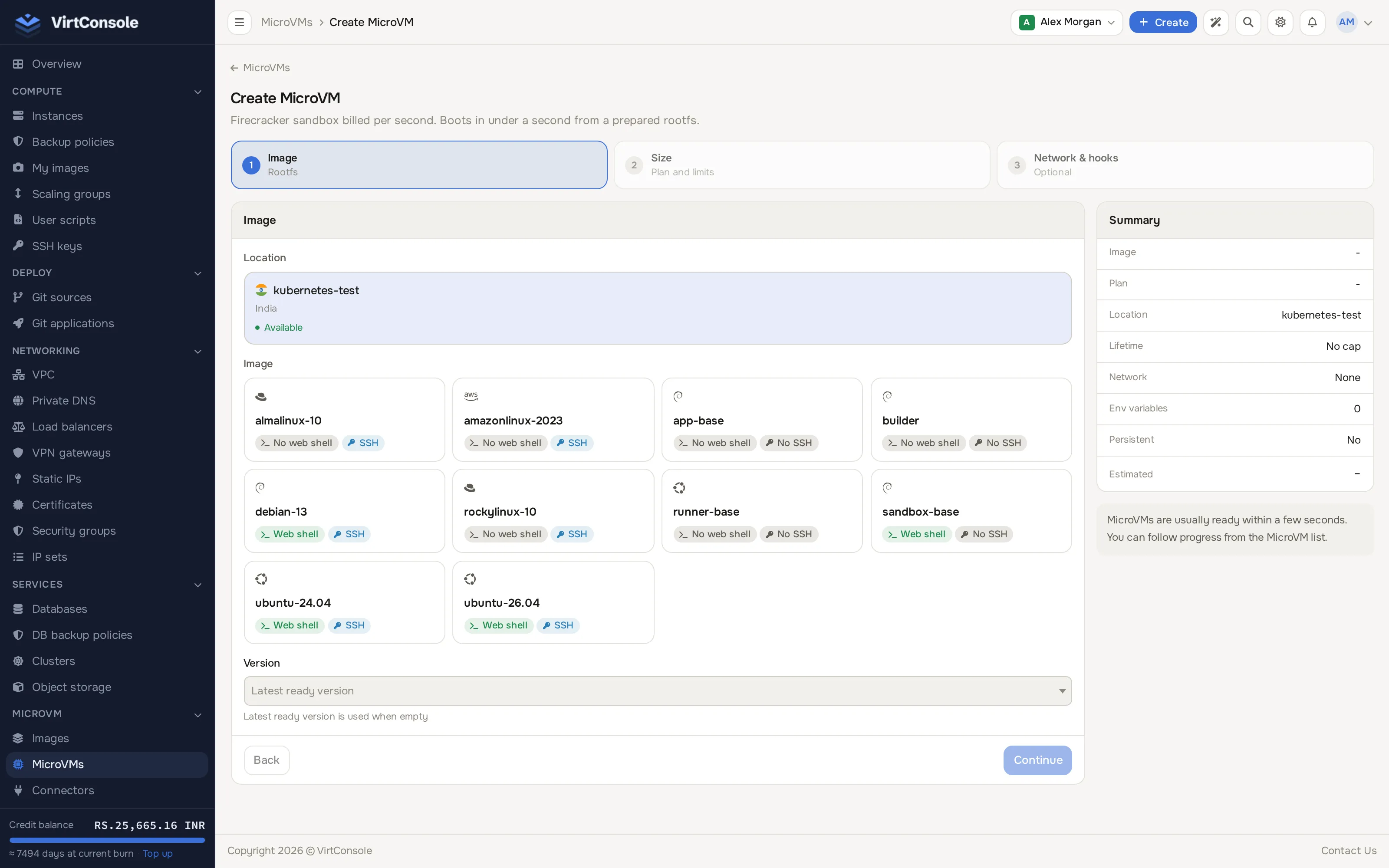Click the credit balance progress bar
This screenshot has height=868, width=1389.
[x=107, y=840]
